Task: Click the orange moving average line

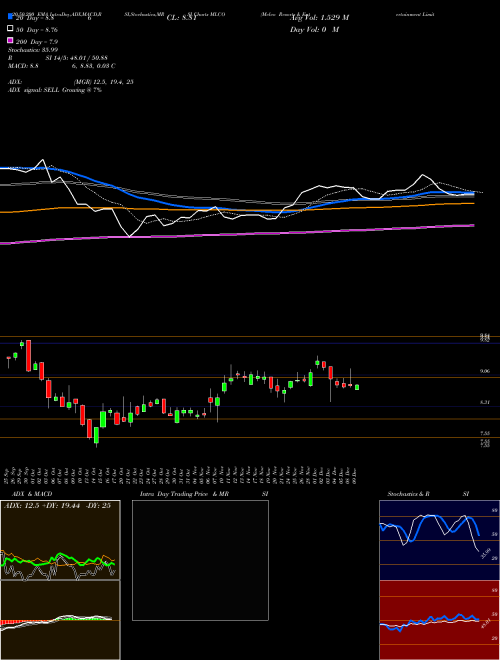Action: pyautogui.click(x=237, y=208)
